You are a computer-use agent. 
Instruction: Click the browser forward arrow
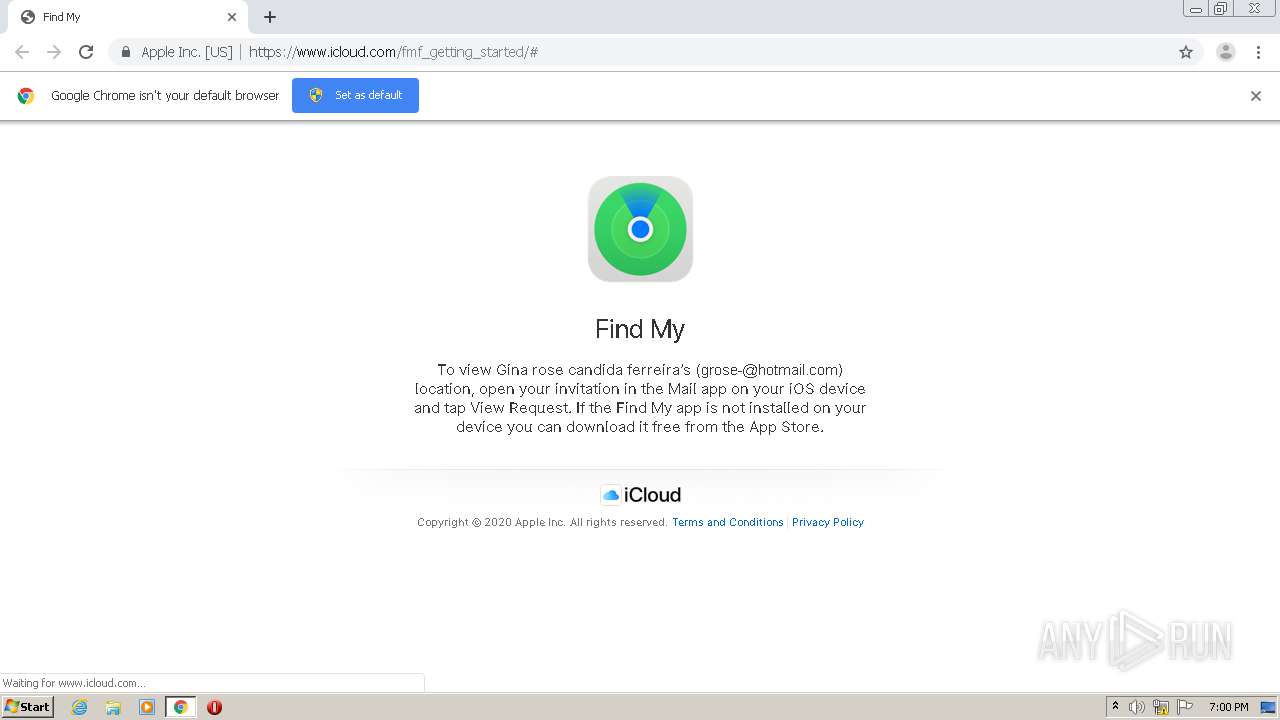pos(54,52)
